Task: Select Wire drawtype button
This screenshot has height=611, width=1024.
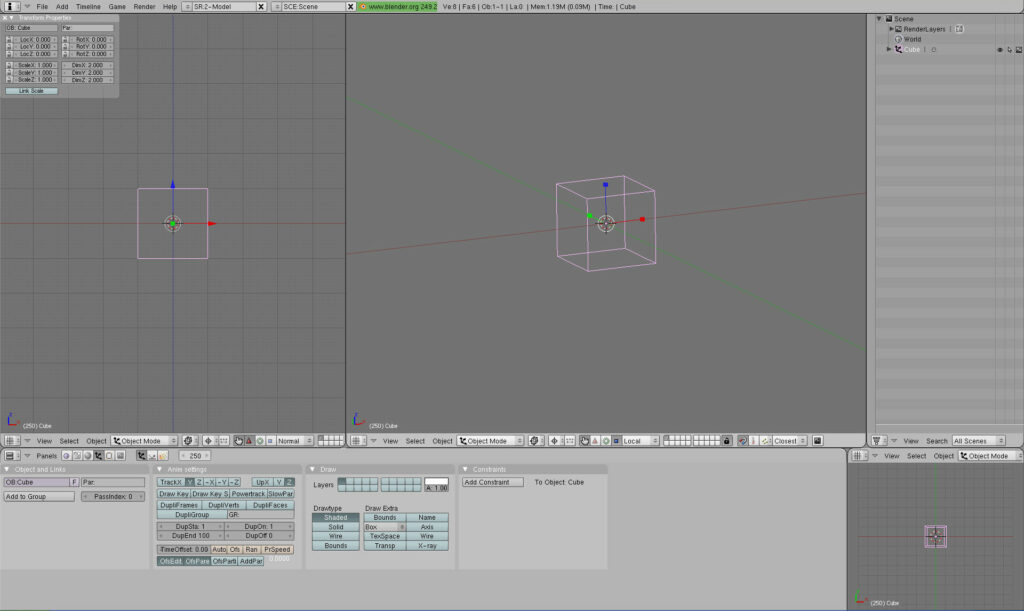Action: pyautogui.click(x=336, y=536)
